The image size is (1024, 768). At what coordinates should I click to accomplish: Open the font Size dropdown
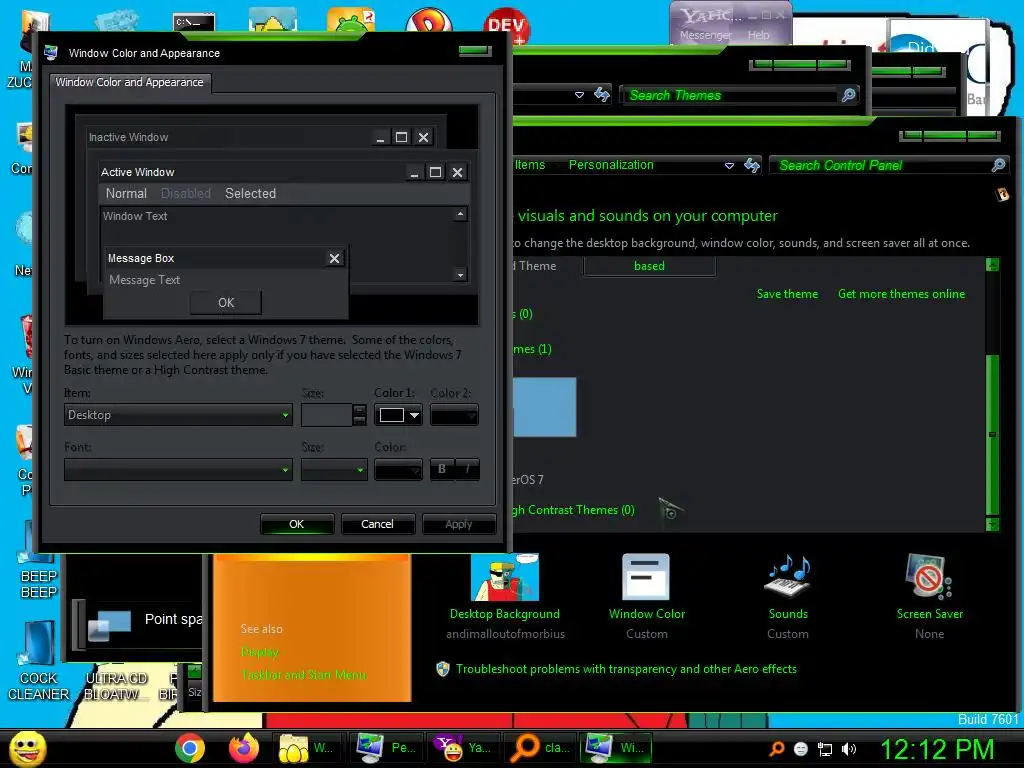coord(334,470)
